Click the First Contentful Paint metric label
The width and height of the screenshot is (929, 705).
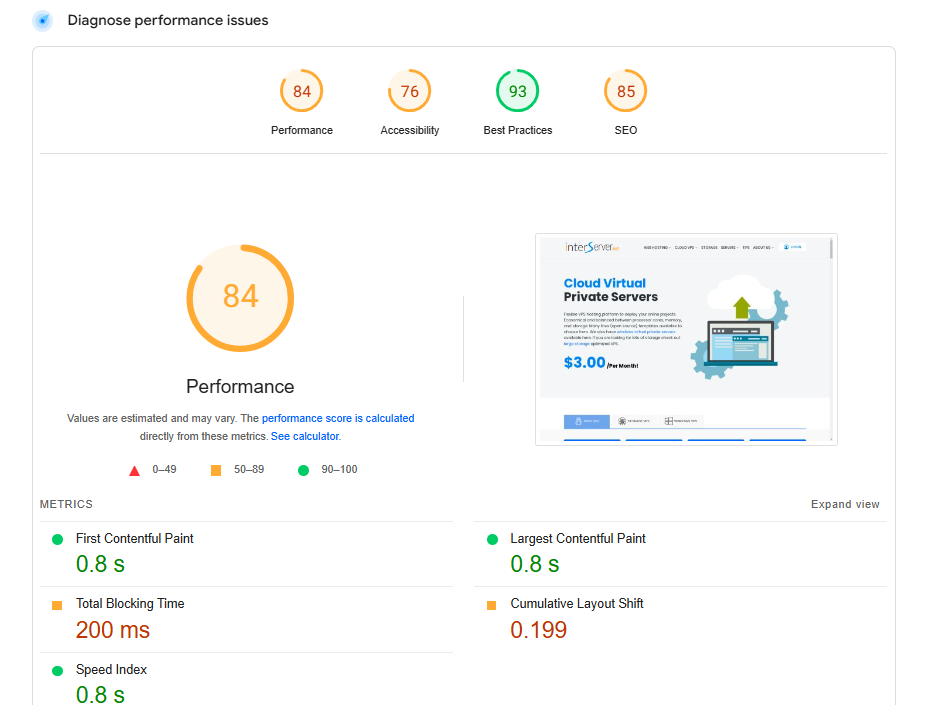[134, 539]
